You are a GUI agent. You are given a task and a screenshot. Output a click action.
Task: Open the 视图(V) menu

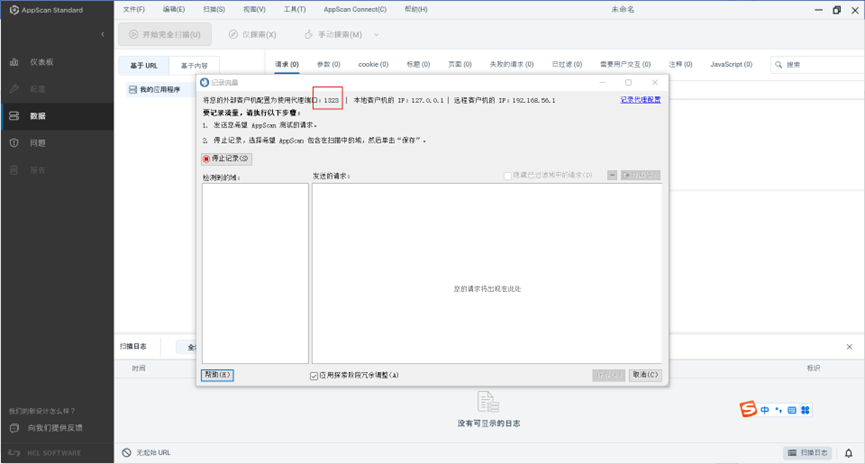(254, 9)
